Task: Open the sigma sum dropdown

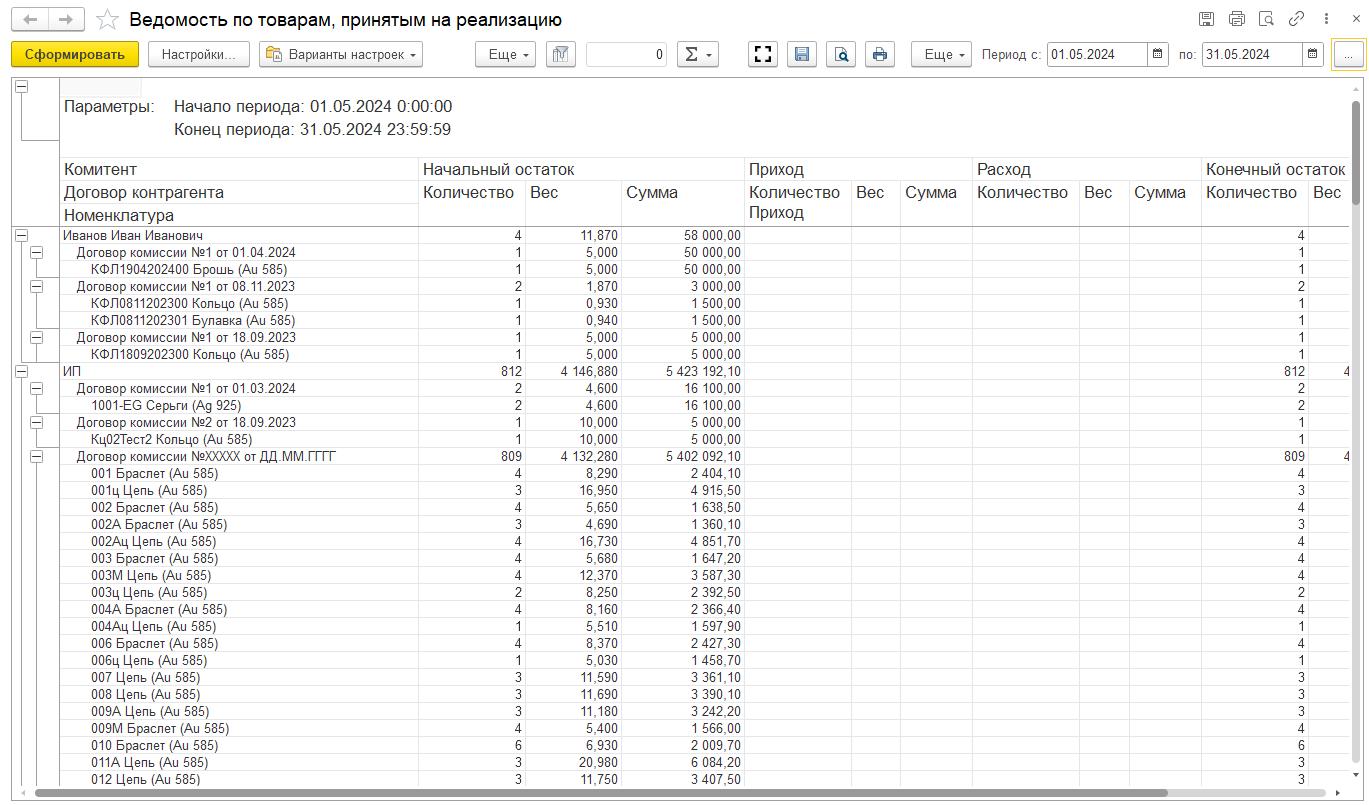Action: click(698, 54)
